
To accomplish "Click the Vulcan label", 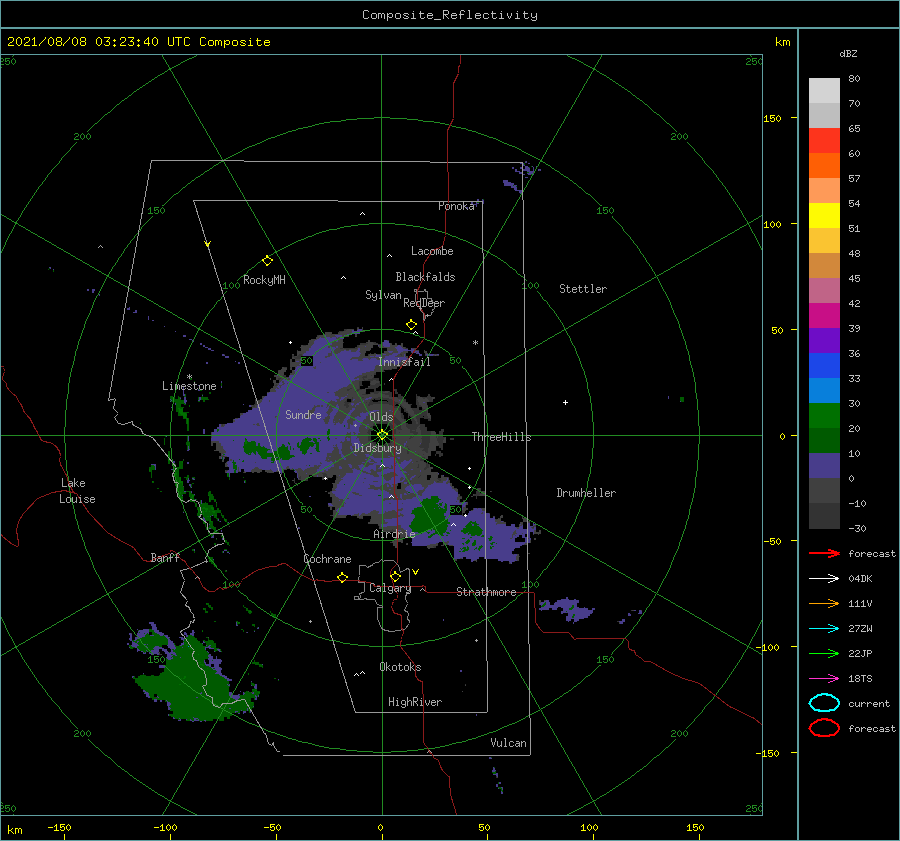I will click(x=508, y=743).
